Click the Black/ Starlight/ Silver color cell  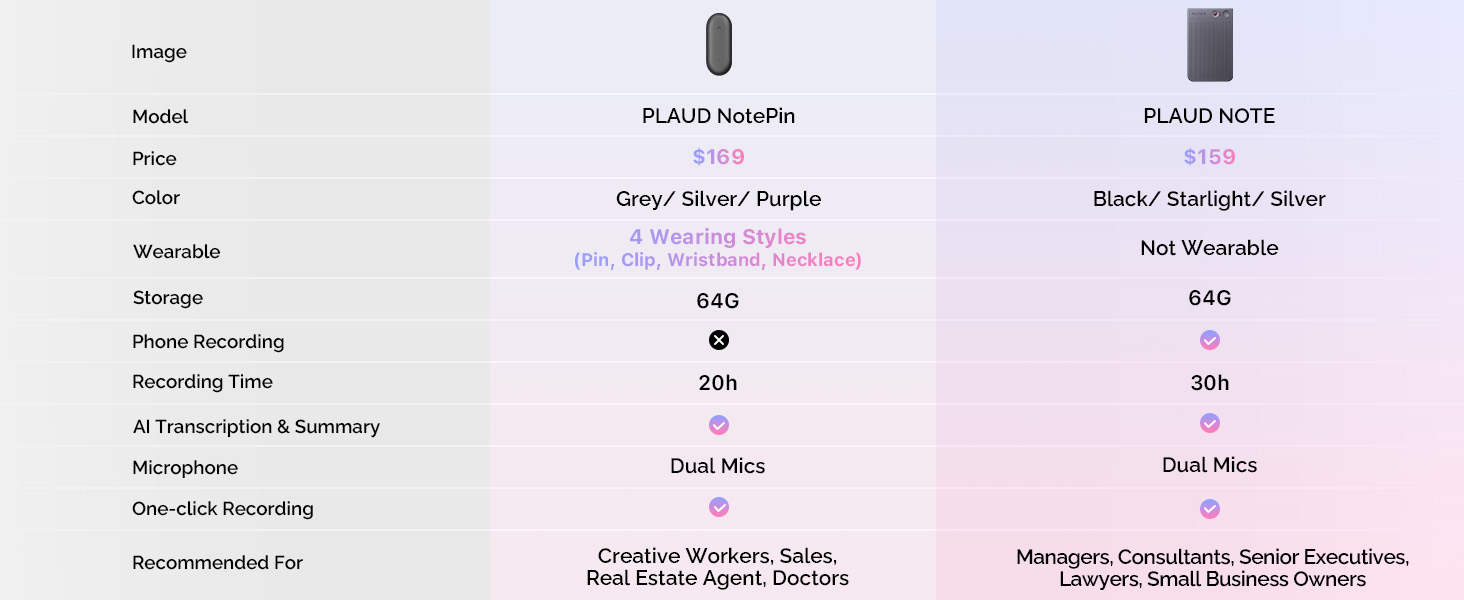click(1209, 199)
